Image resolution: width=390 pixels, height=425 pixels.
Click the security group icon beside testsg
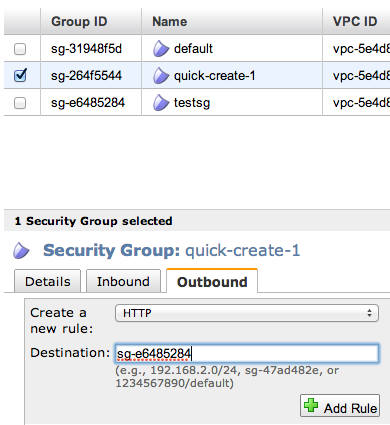[x=161, y=102]
